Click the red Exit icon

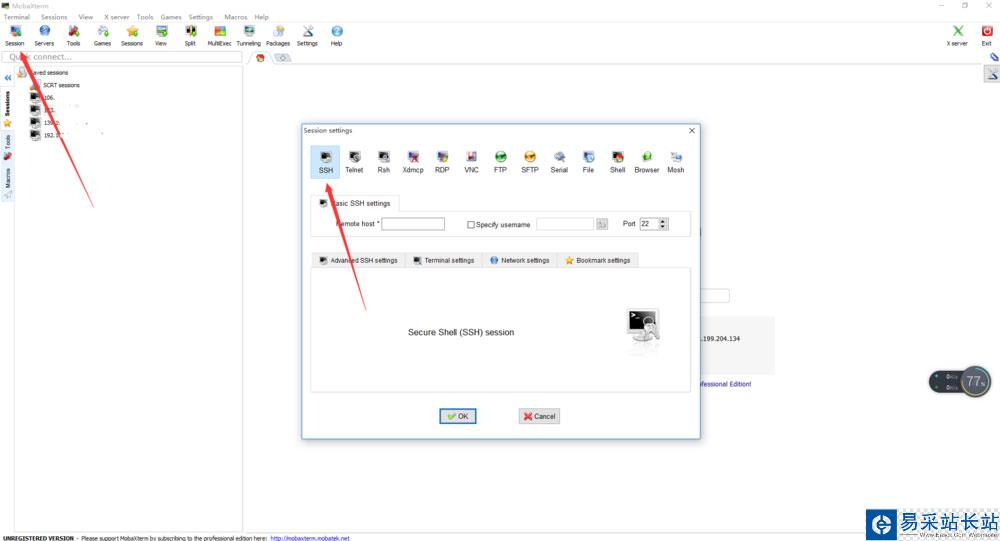[987, 36]
